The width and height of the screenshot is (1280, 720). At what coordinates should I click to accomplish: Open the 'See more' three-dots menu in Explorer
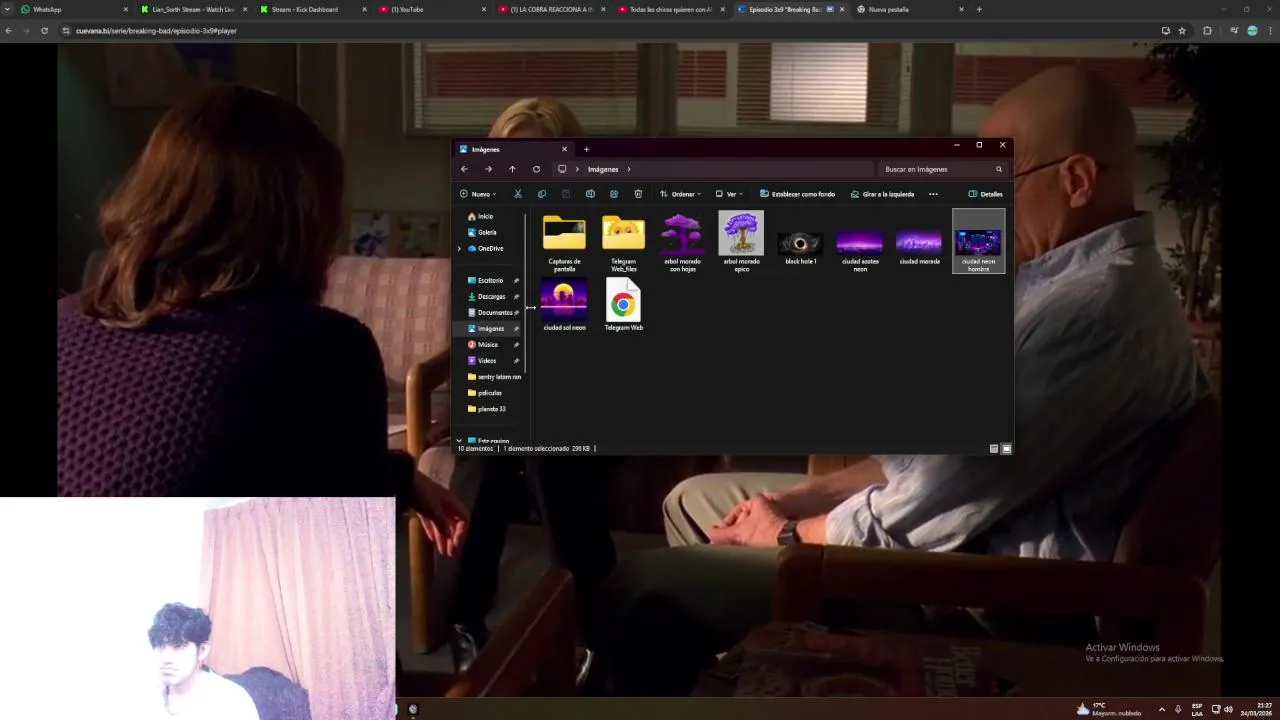tap(933, 194)
